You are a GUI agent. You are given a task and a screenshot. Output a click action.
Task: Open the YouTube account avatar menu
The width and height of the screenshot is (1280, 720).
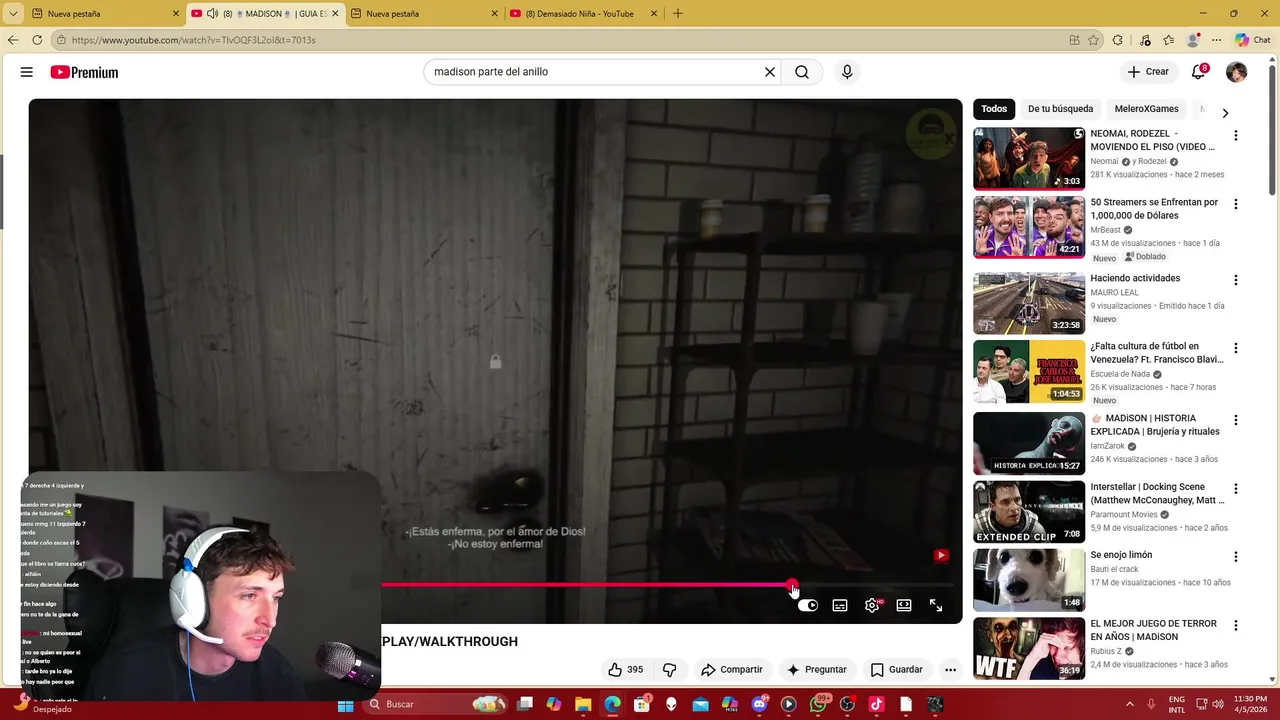tap(1236, 72)
